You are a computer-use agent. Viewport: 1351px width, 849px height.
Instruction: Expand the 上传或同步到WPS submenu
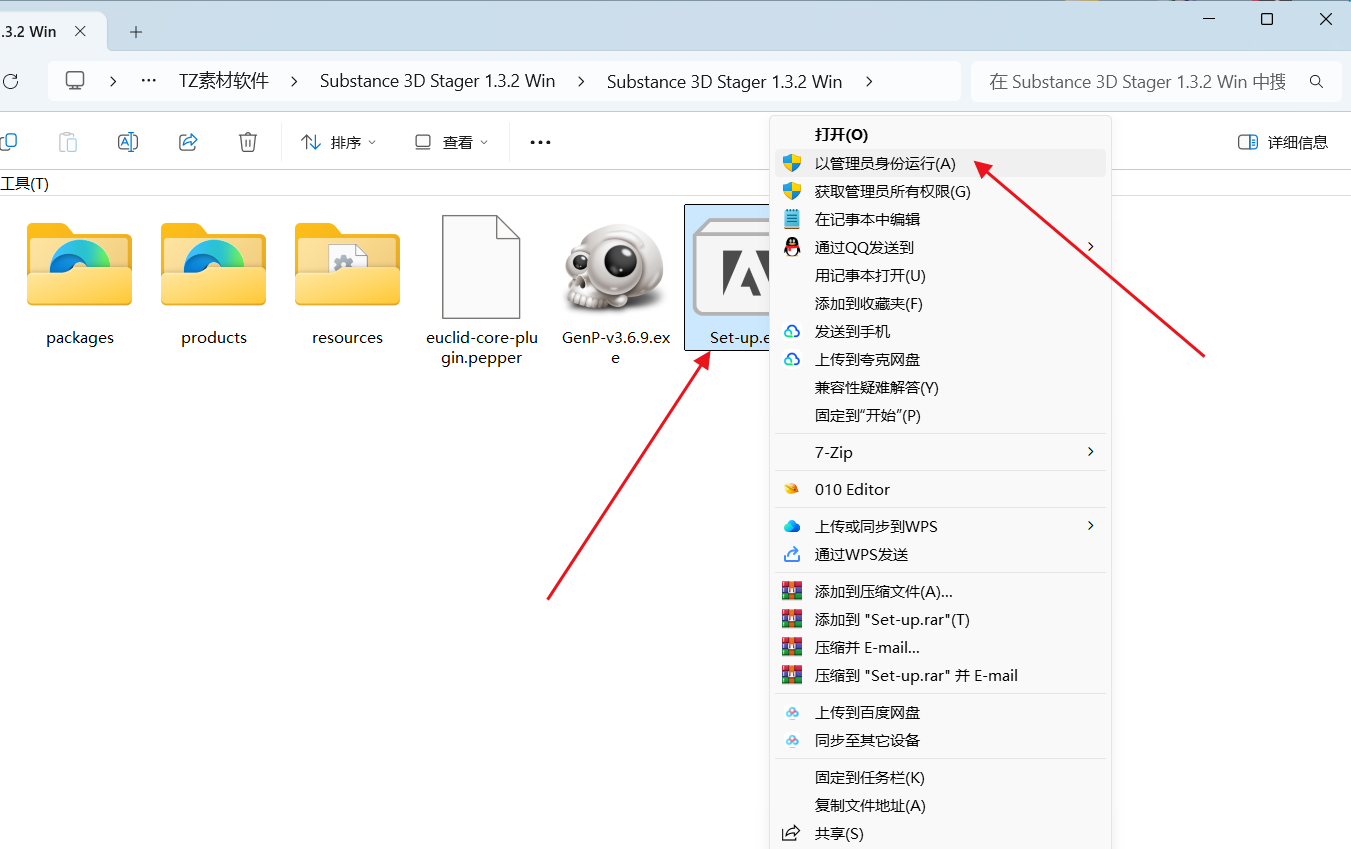940,526
